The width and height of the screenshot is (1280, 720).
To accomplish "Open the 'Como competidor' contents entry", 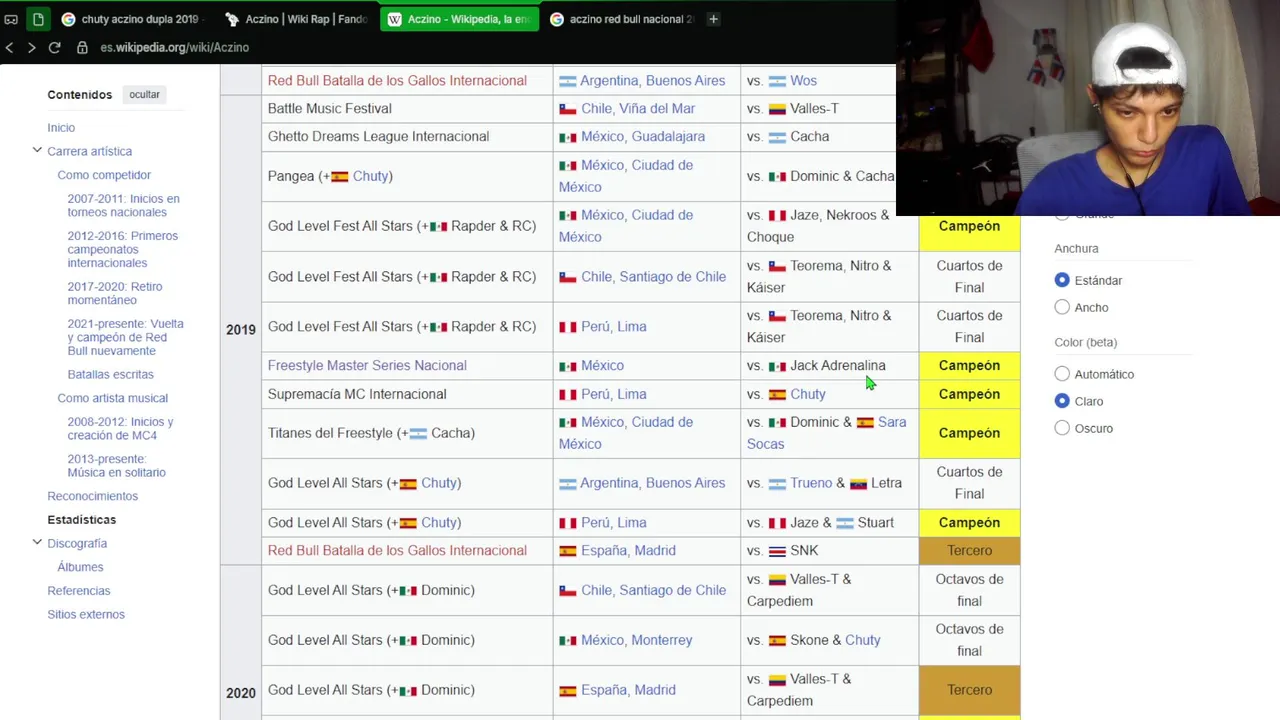I will 104,175.
